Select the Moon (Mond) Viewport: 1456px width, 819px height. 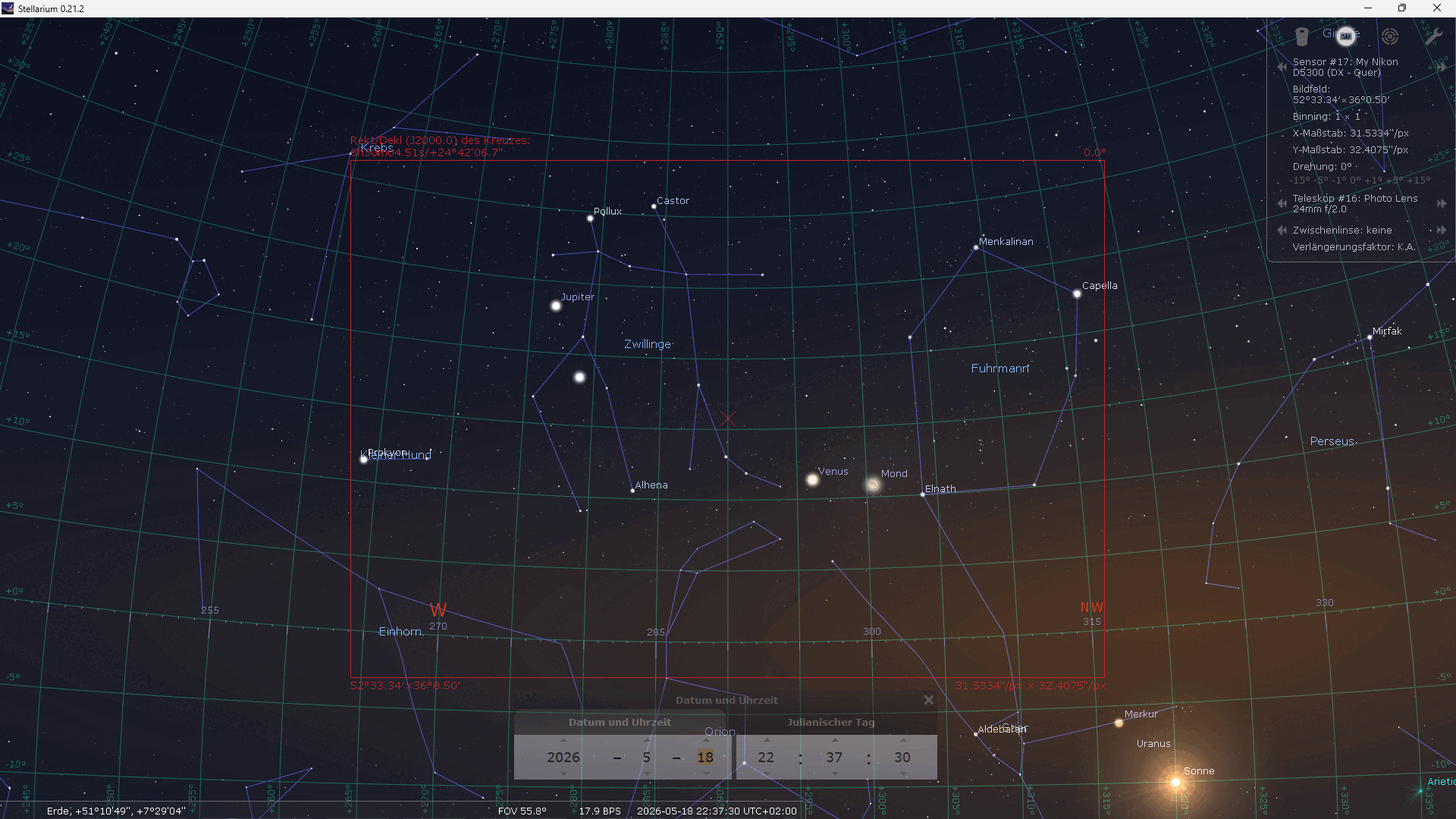(873, 484)
